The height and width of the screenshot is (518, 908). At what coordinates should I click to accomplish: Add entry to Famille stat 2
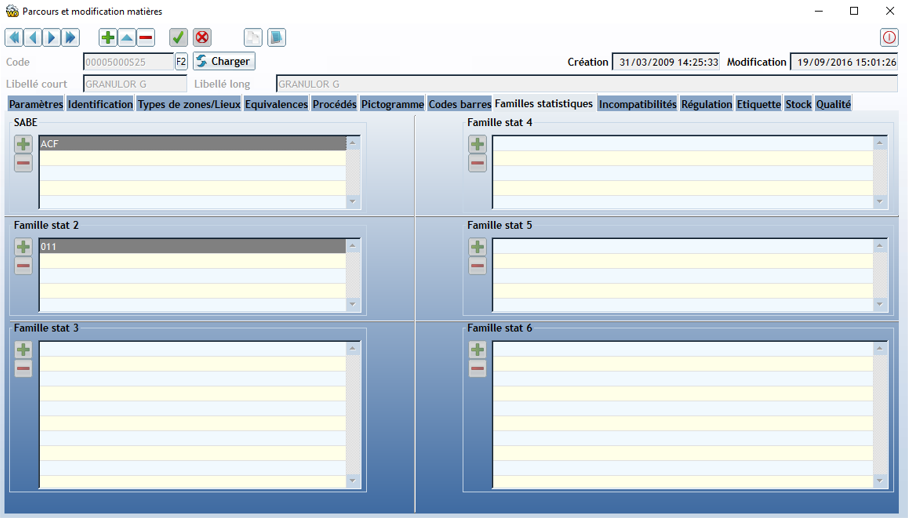23,247
